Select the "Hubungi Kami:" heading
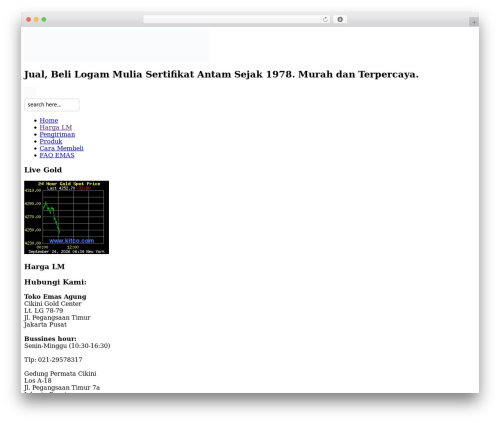 point(55,282)
